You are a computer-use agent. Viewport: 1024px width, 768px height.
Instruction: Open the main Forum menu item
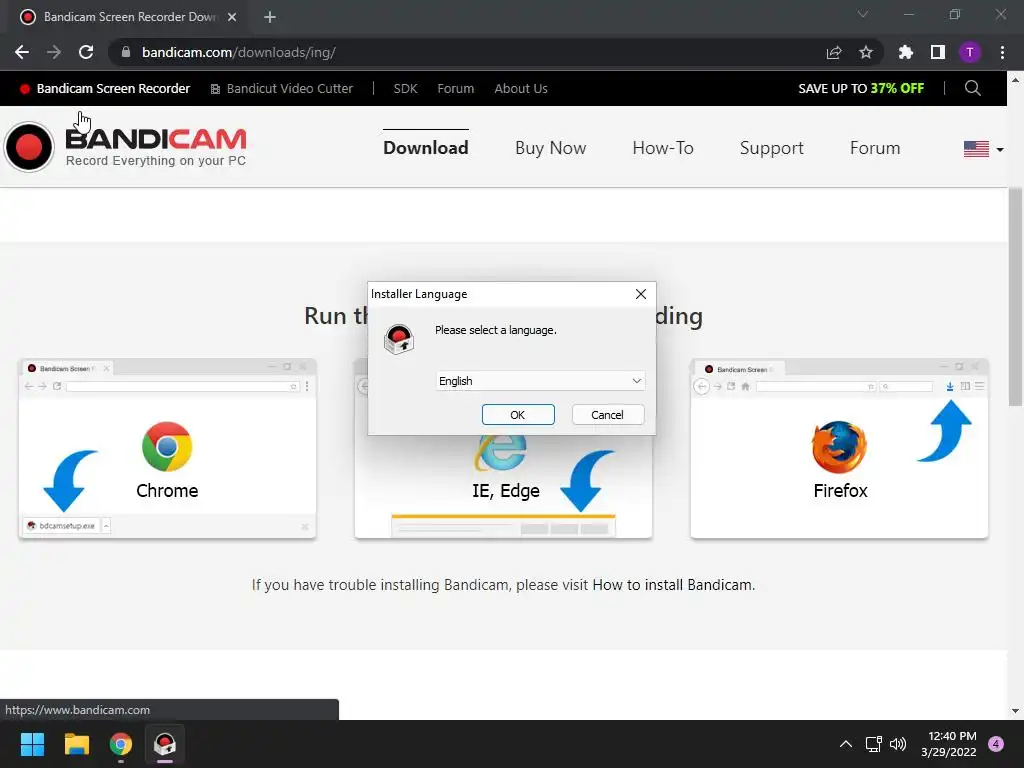[874, 148]
